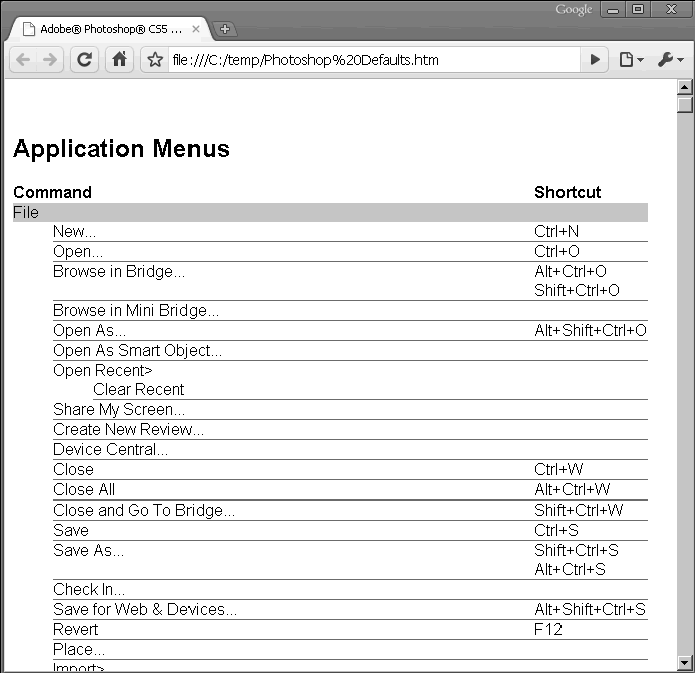Reload the page with the refresh icon

point(84,59)
